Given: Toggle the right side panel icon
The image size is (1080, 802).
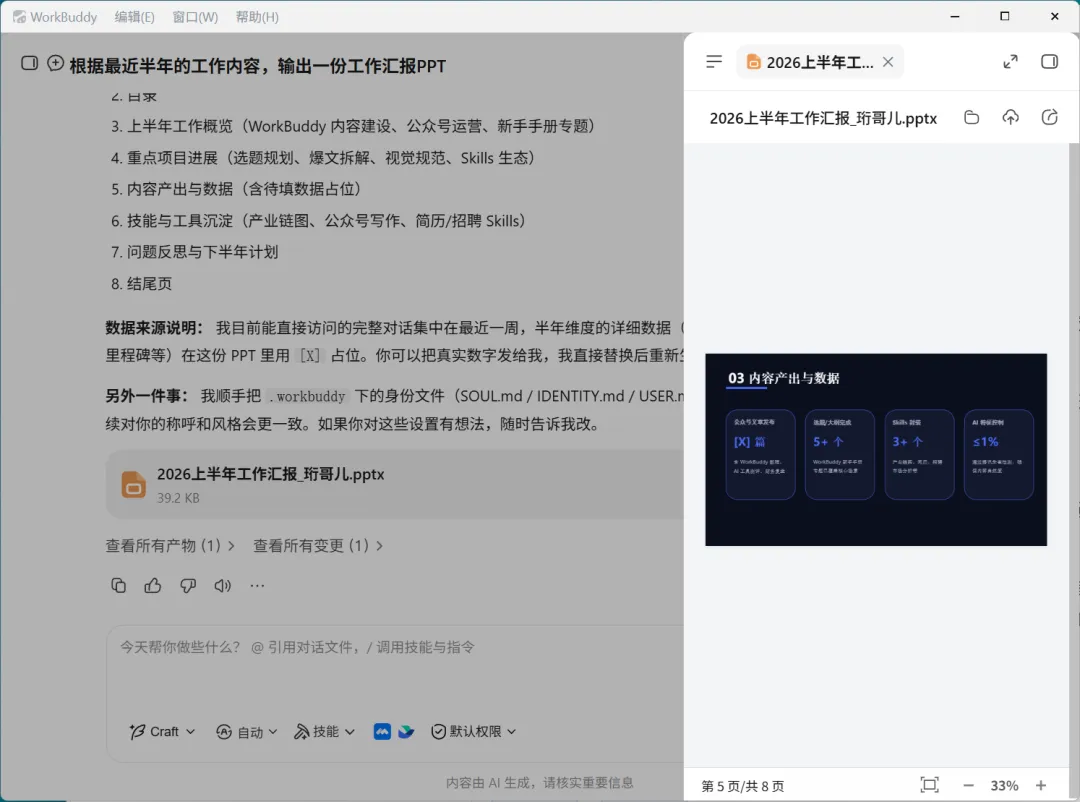Looking at the screenshot, I should (x=1049, y=62).
